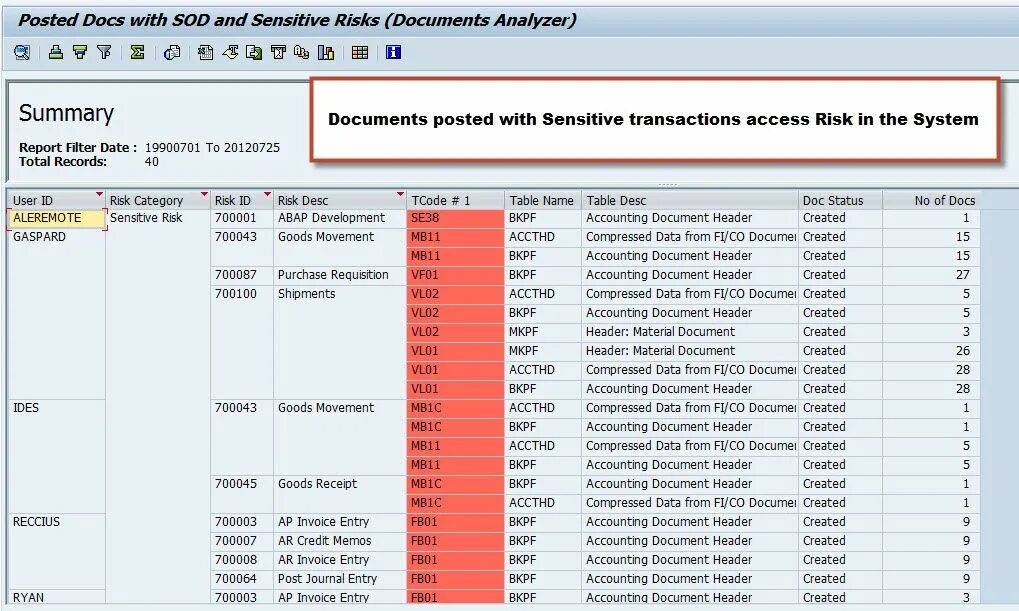Open print preview icon
This screenshot has width=1019, height=611.
click(x=172, y=53)
